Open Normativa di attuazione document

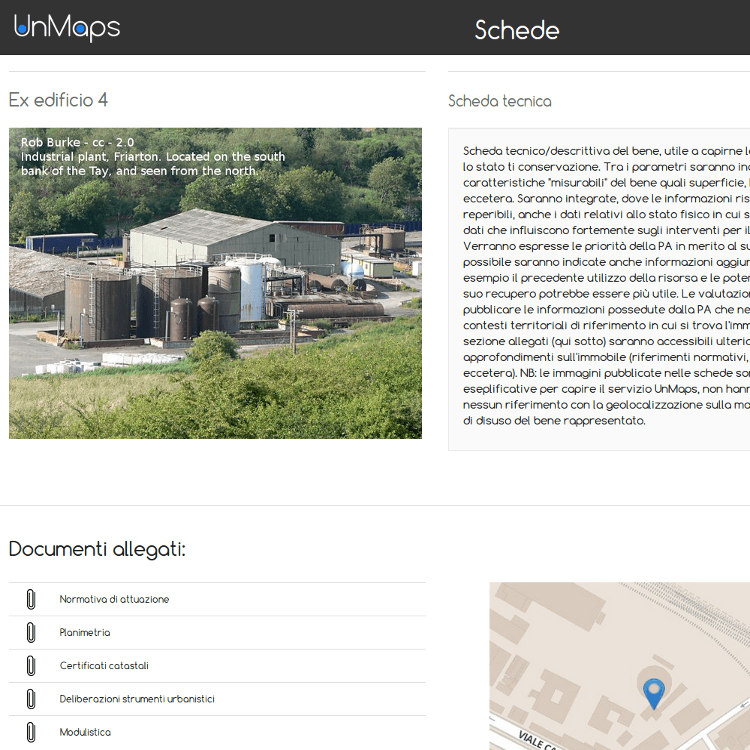coord(114,599)
